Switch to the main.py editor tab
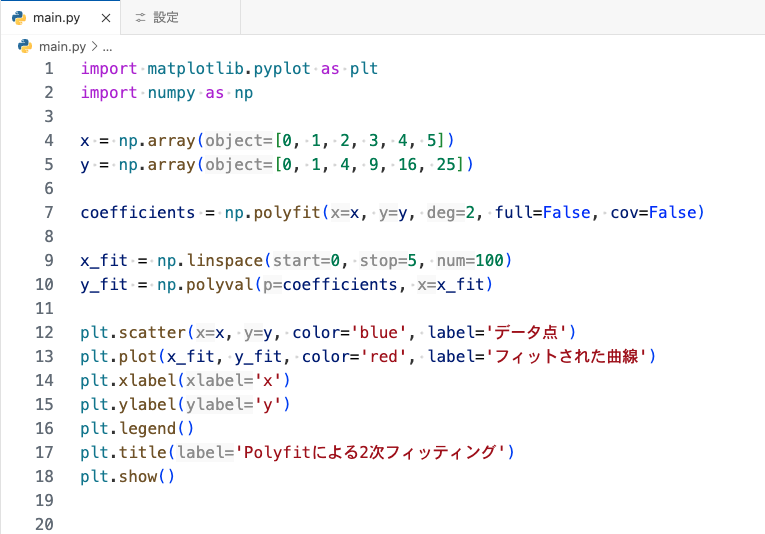The width and height of the screenshot is (765, 534). (60, 18)
